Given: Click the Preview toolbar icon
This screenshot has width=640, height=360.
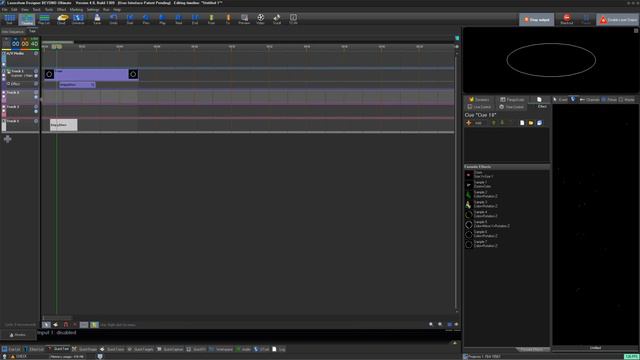Looking at the screenshot, I should click(x=244, y=19).
